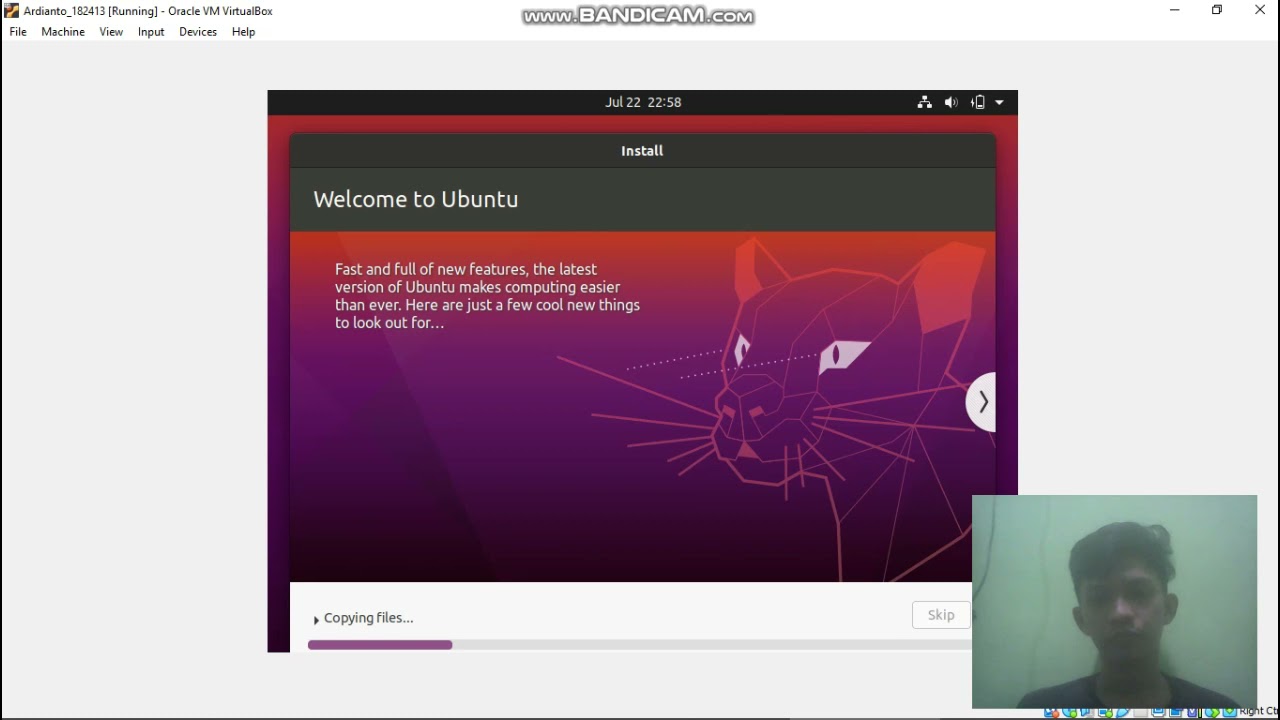Open the Ubuntu system menu arrow
This screenshot has height=720, width=1280.
coord(999,102)
